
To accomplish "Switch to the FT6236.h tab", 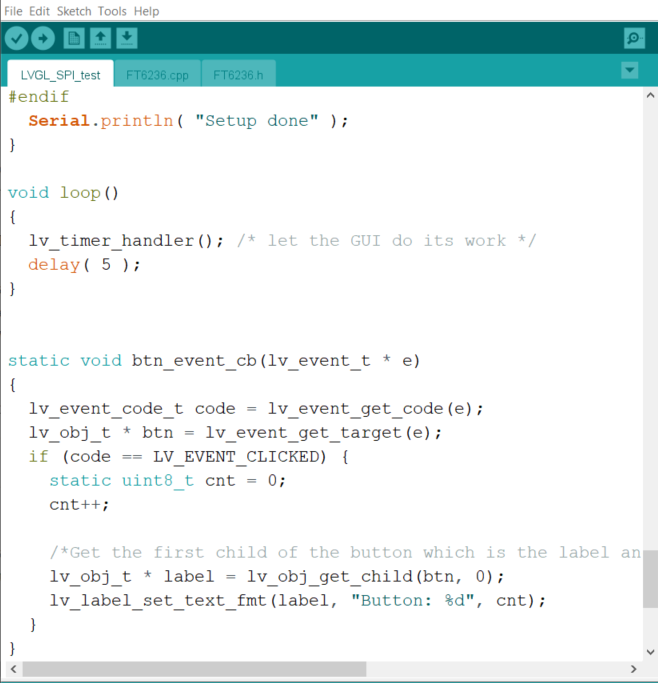I will (238, 75).
